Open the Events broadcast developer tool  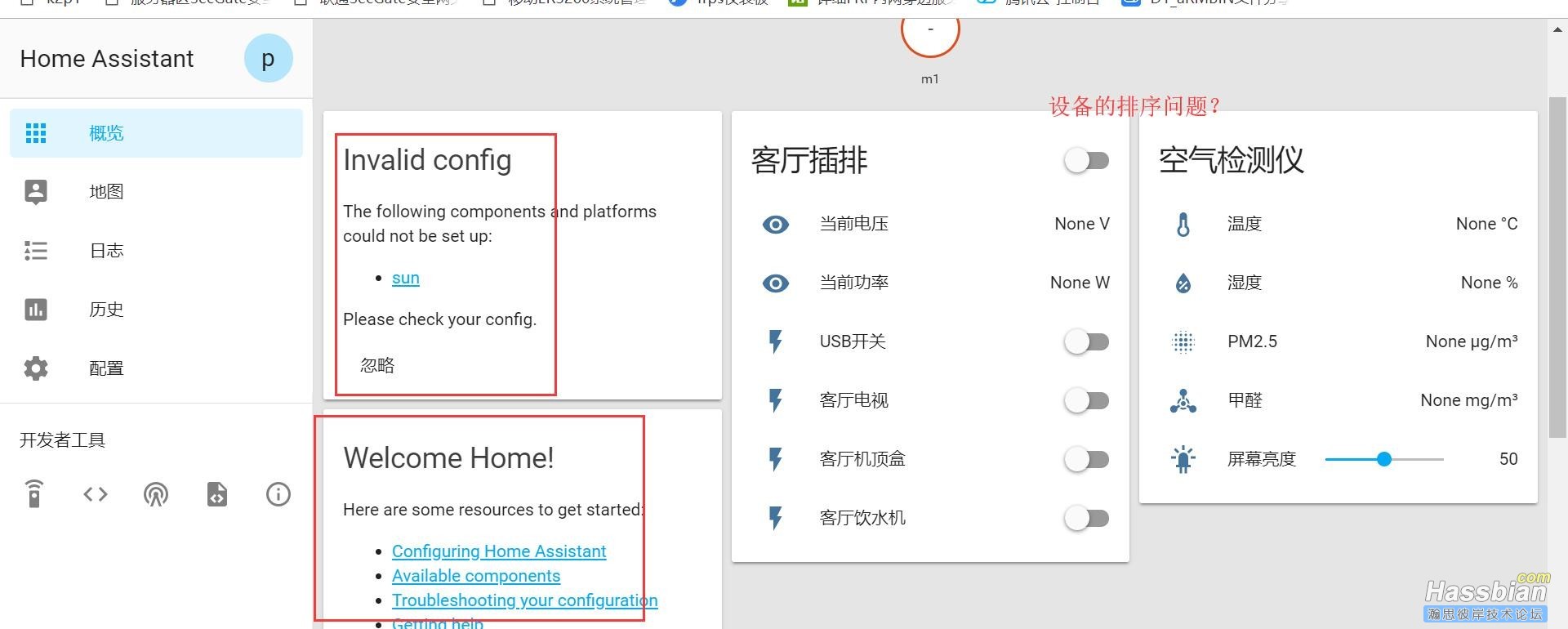[x=156, y=494]
